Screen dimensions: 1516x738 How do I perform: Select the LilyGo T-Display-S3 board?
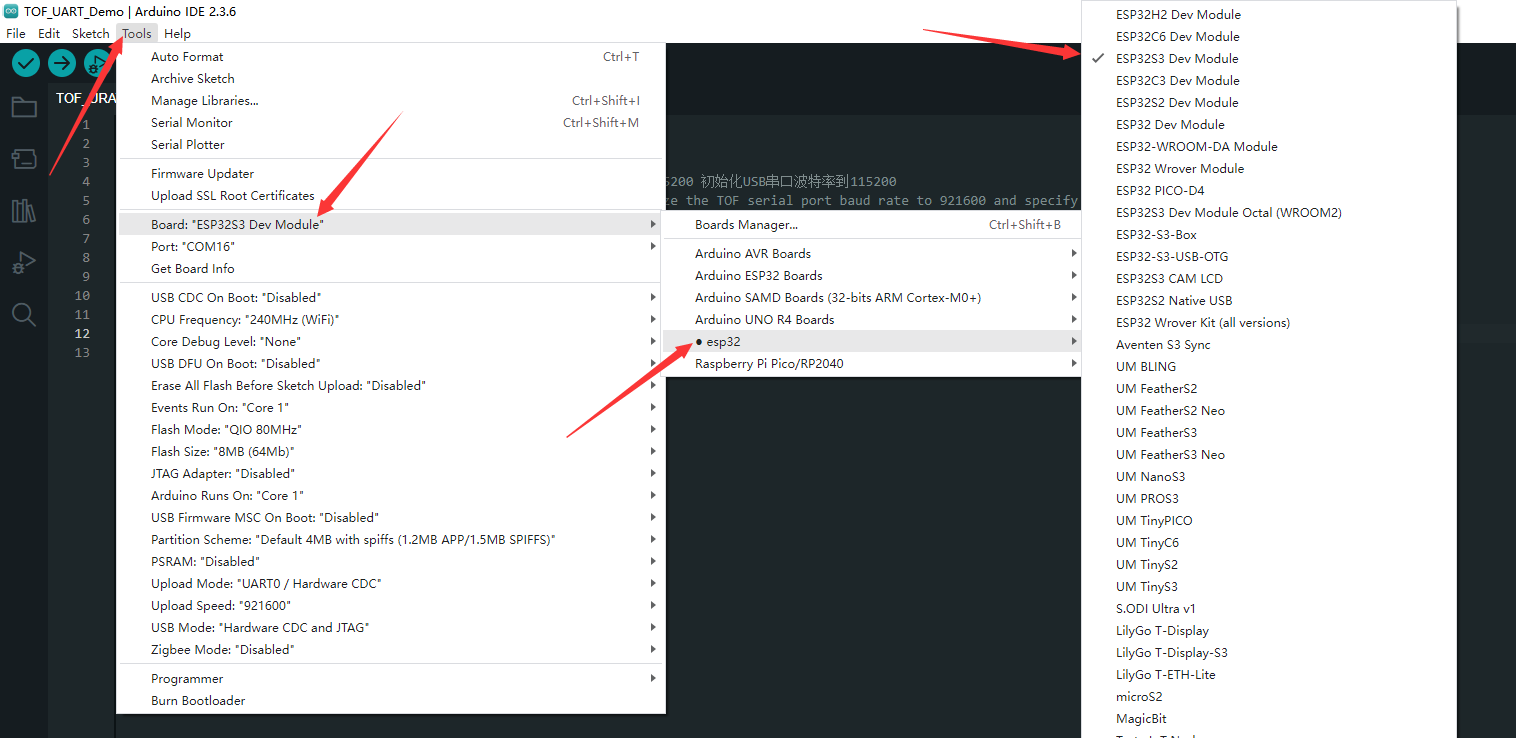pyautogui.click(x=1171, y=653)
